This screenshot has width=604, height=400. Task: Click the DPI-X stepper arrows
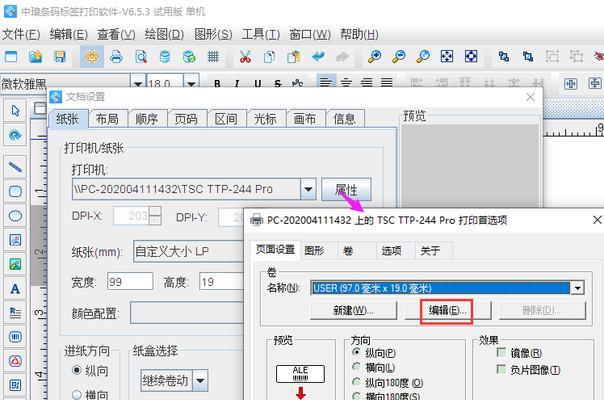[155, 216]
